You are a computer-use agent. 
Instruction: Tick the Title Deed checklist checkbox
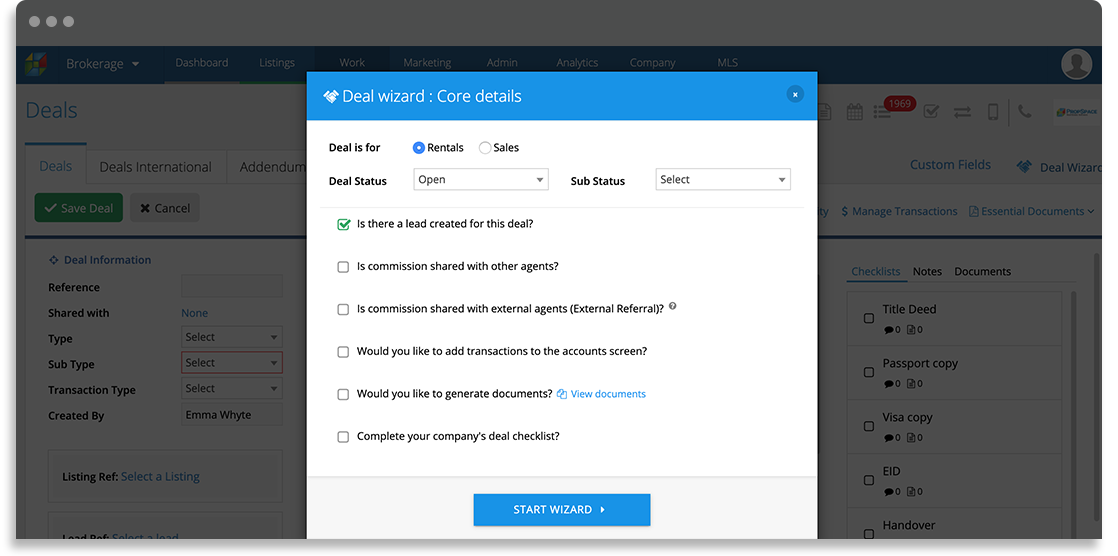tap(868, 319)
